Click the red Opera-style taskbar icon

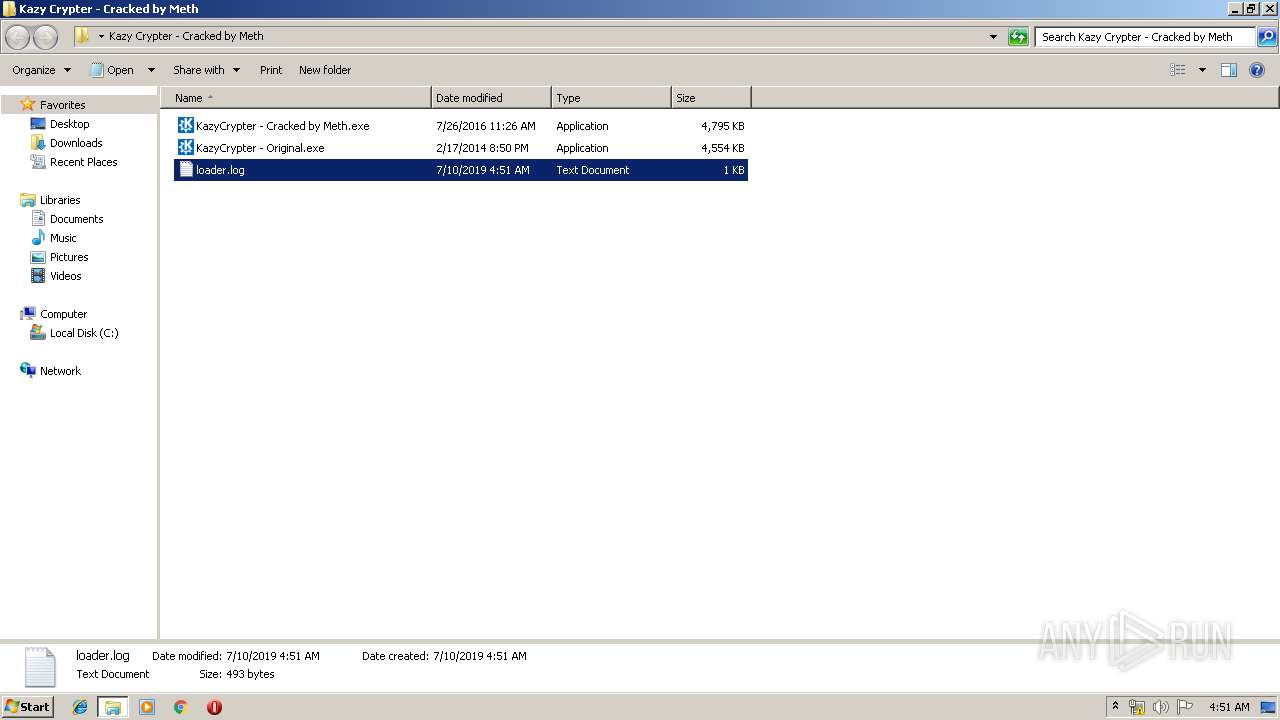click(x=214, y=707)
